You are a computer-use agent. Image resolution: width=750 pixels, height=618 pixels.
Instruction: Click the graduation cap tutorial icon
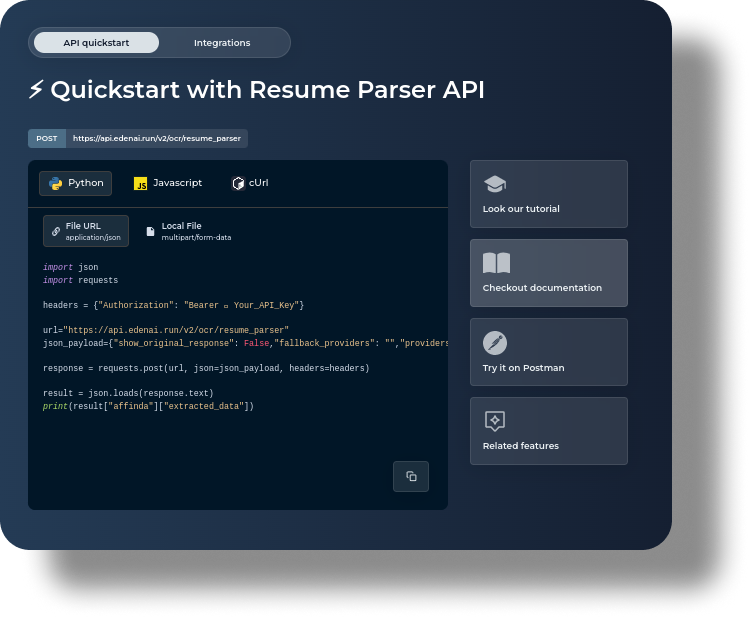click(495, 184)
